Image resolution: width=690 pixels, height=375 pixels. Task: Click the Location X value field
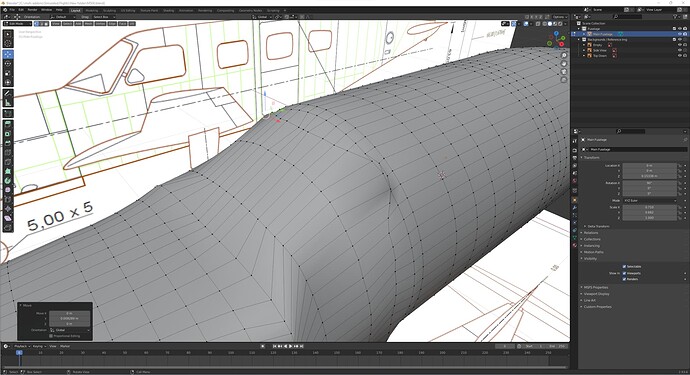650,165
